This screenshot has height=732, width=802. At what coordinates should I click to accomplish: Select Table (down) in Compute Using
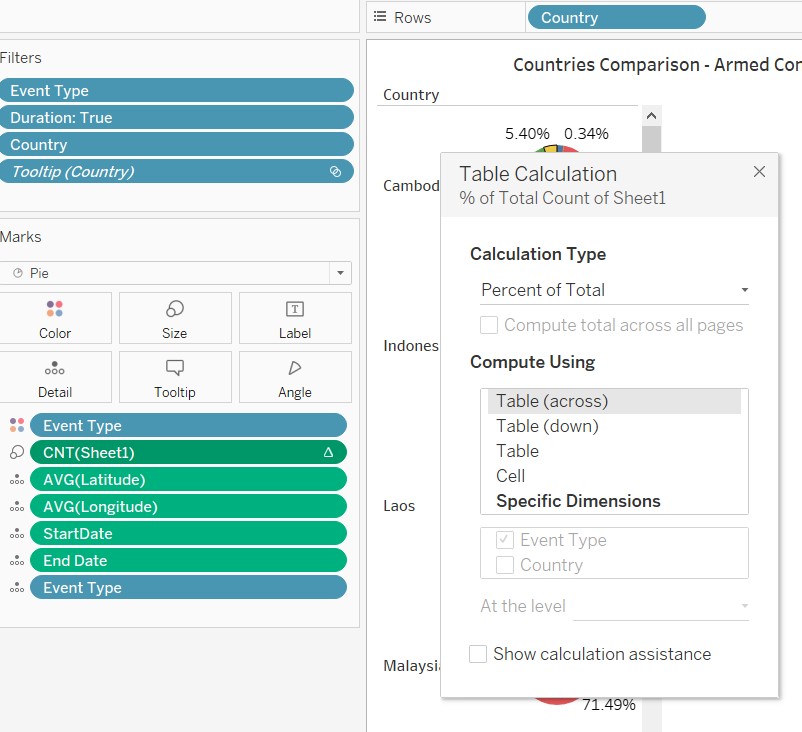pyautogui.click(x=547, y=426)
